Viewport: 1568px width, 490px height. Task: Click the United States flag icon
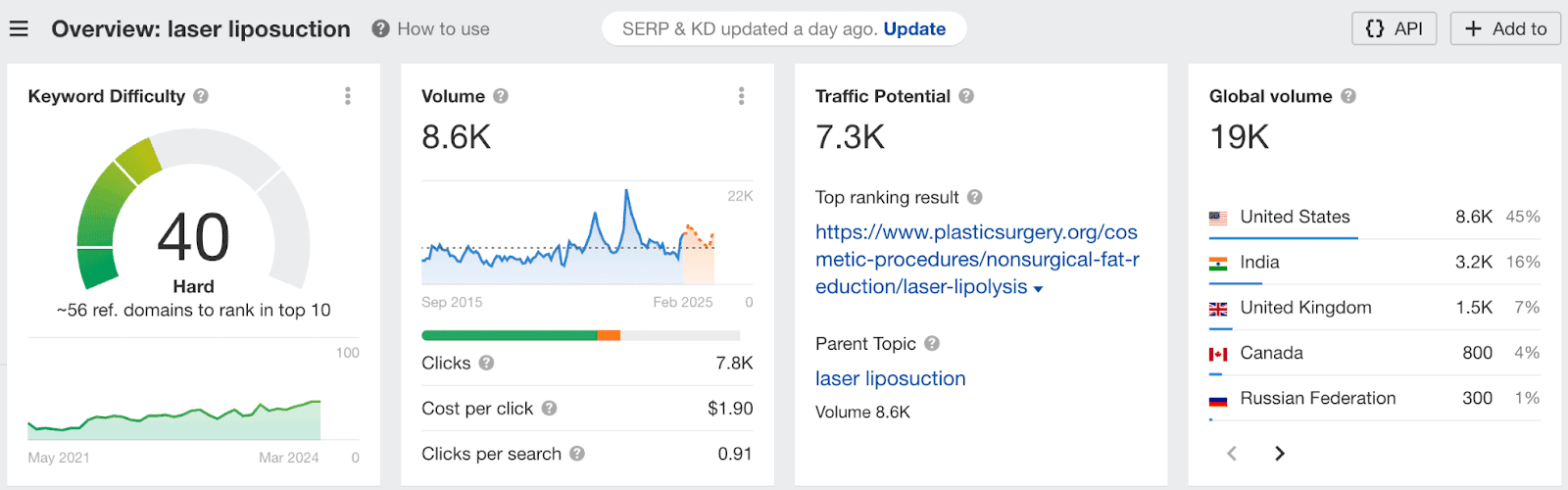[x=1218, y=218]
